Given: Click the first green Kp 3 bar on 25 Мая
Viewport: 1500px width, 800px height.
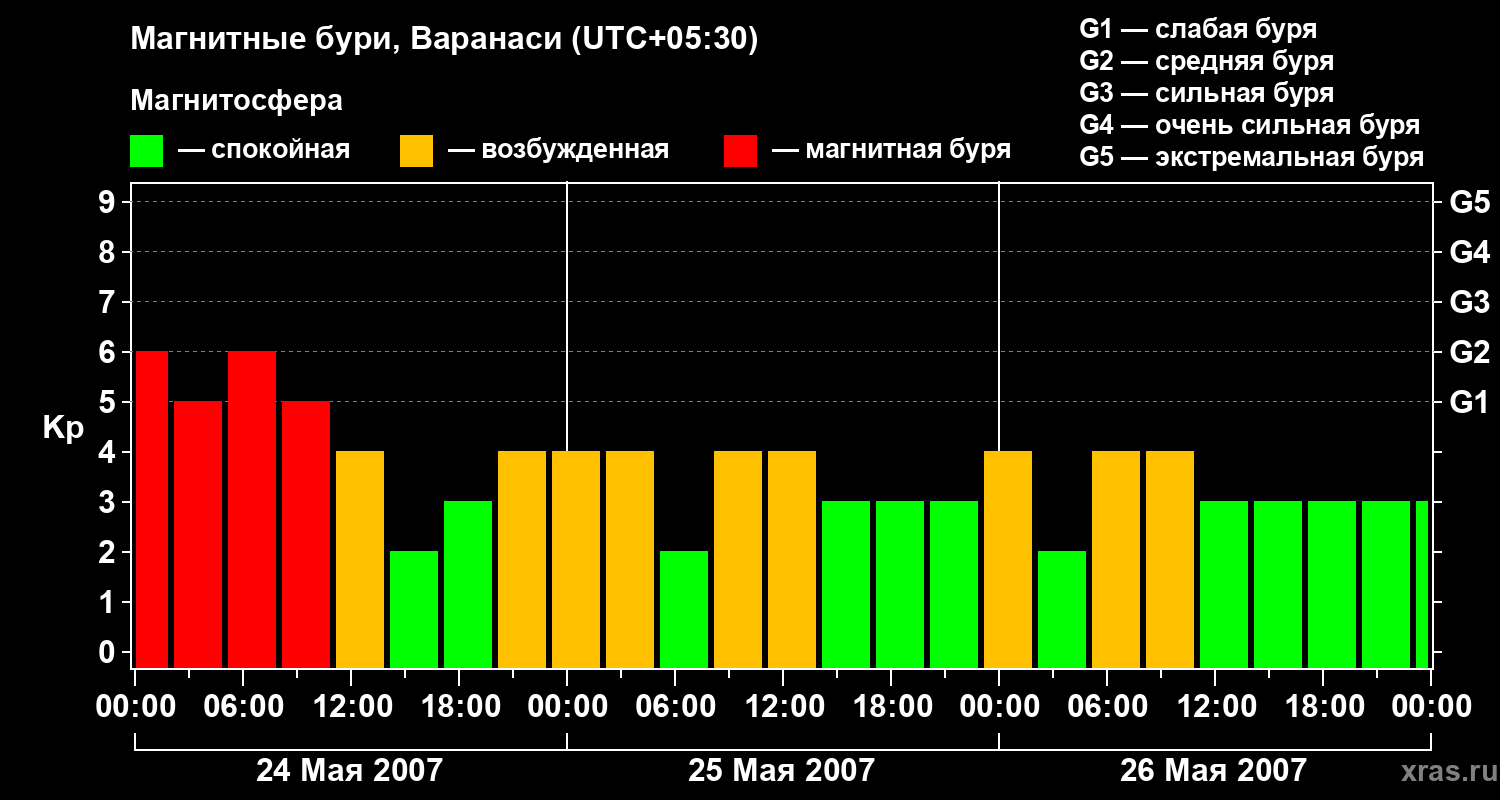Looking at the screenshot, I should point(846,585).
